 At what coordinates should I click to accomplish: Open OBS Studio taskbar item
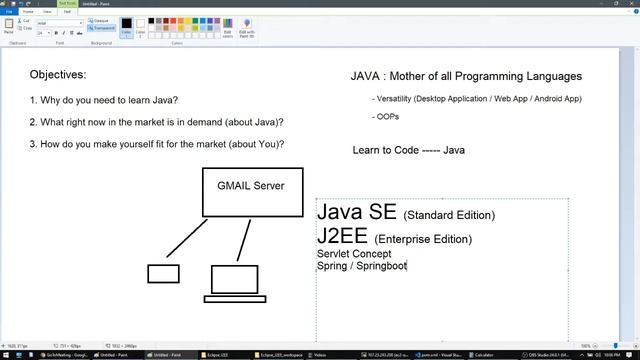click(546, 355)
